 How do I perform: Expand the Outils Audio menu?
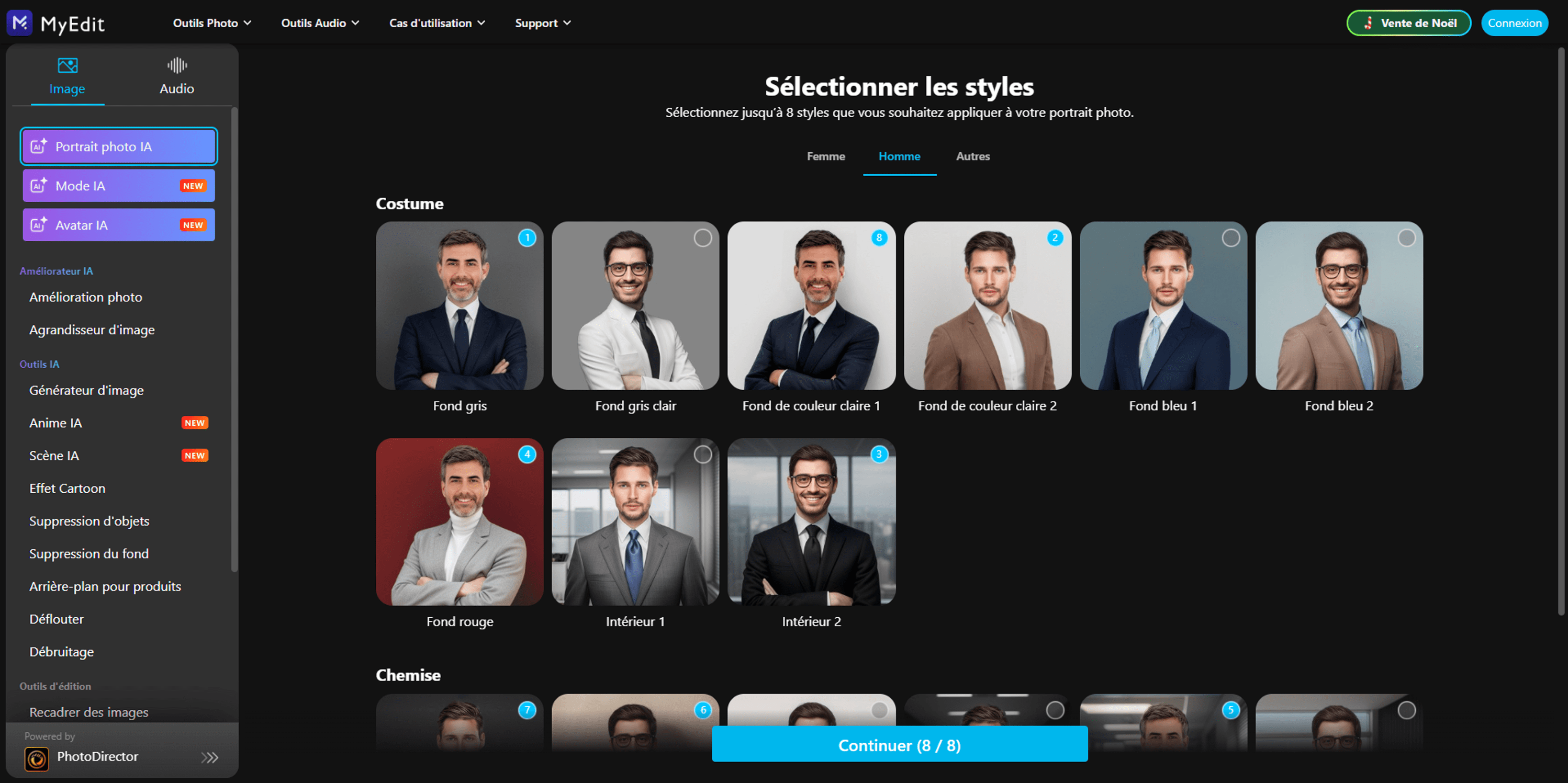(x=318, y=23)
